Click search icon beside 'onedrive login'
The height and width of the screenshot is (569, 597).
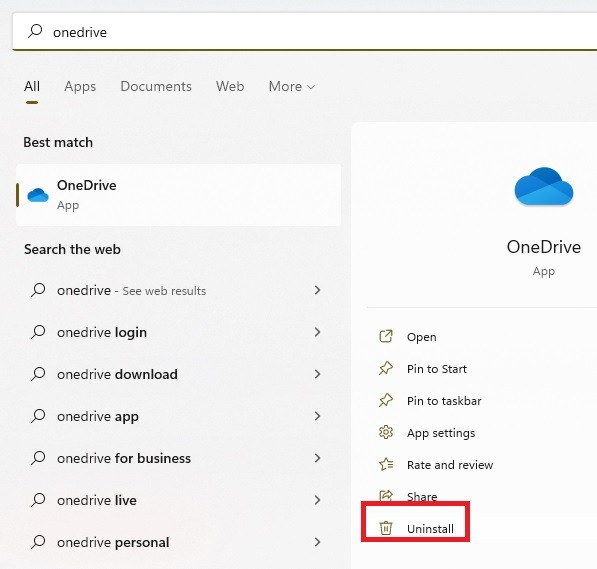(x=38, y=332)
